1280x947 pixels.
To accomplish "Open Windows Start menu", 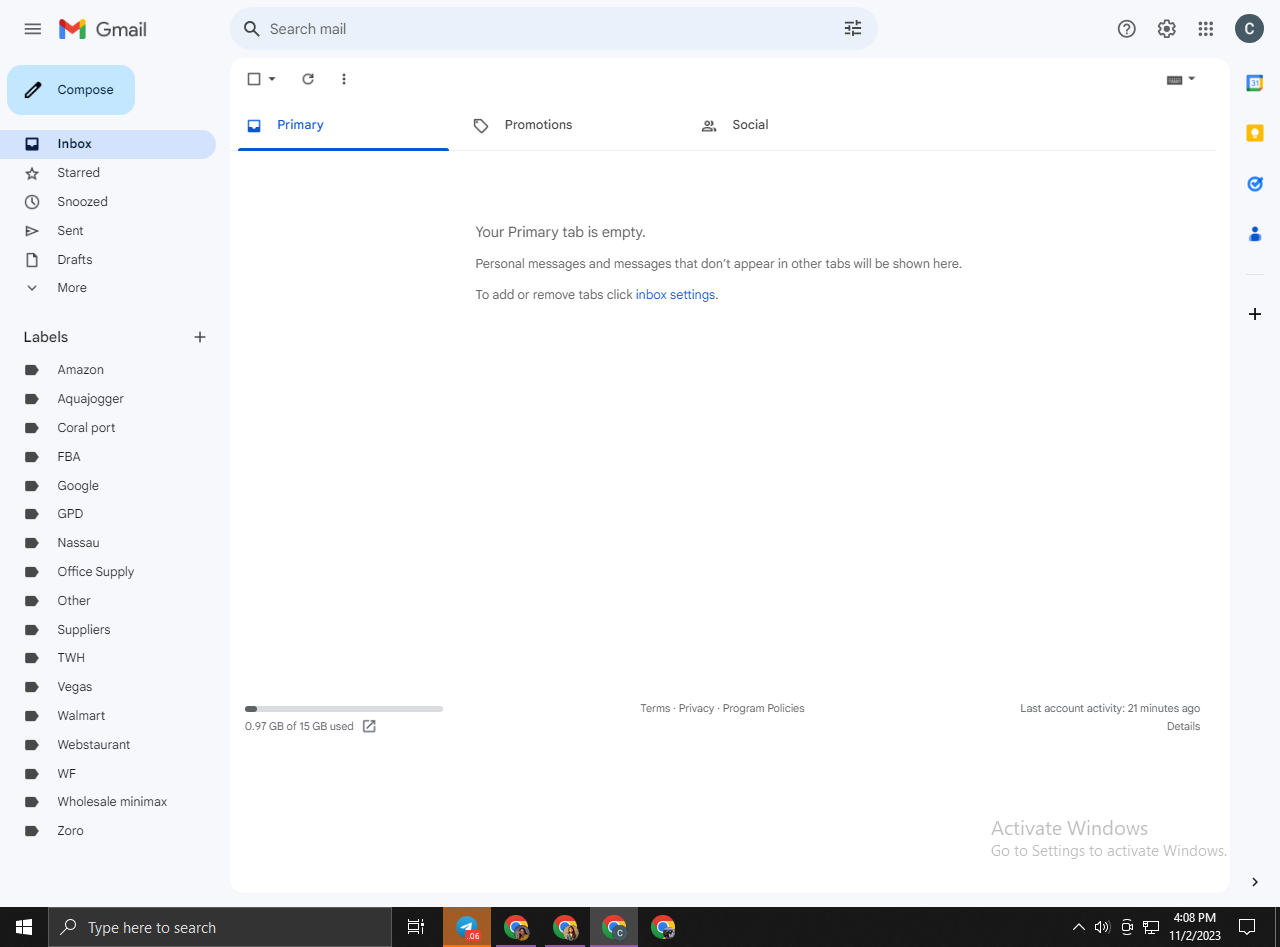I will (x=24, y=927).
